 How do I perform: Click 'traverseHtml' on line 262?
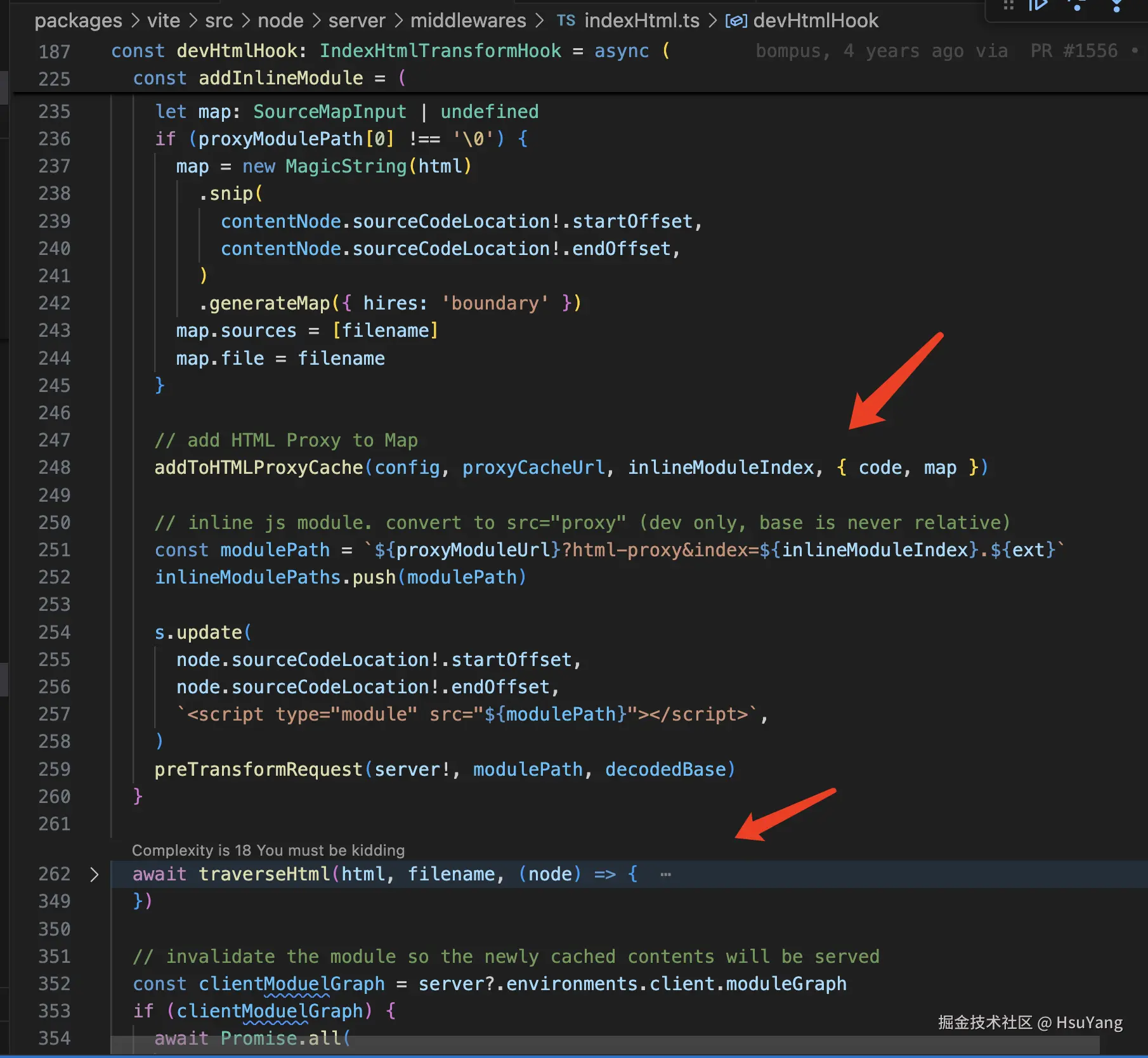(x=264, y=874)
